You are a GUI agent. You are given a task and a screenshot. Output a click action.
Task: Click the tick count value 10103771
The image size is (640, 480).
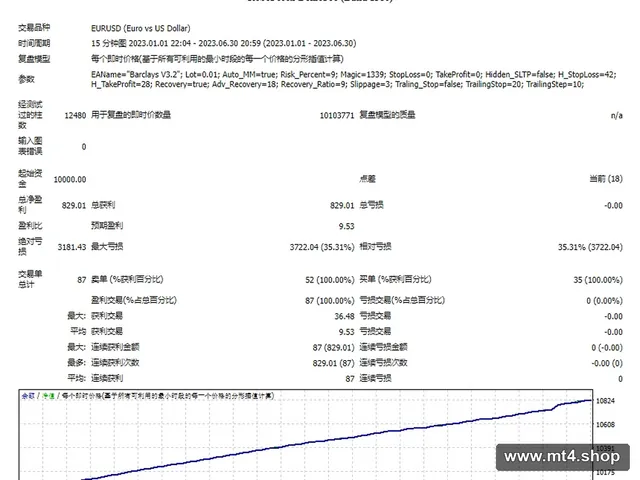coord(337,116)
